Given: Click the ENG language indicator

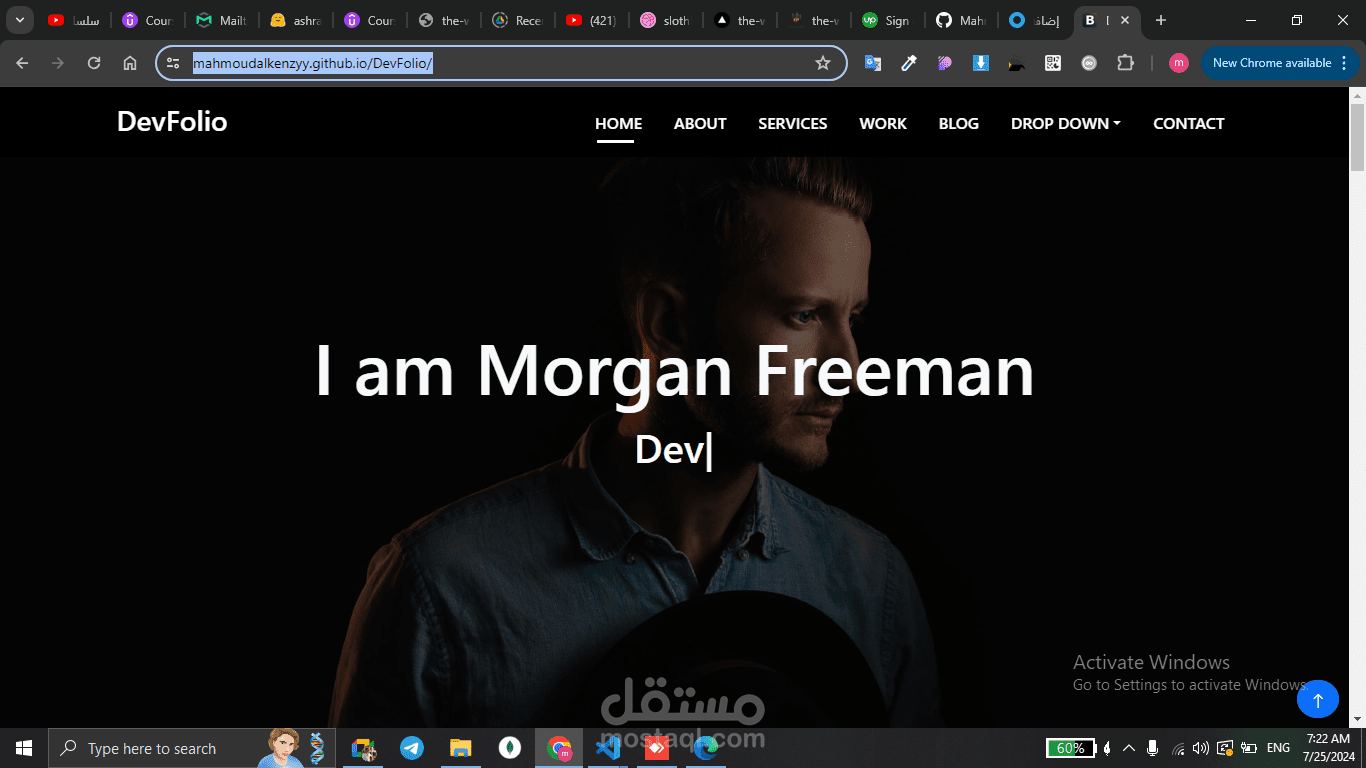Looking at the screenshot, I should (1278, 748).
